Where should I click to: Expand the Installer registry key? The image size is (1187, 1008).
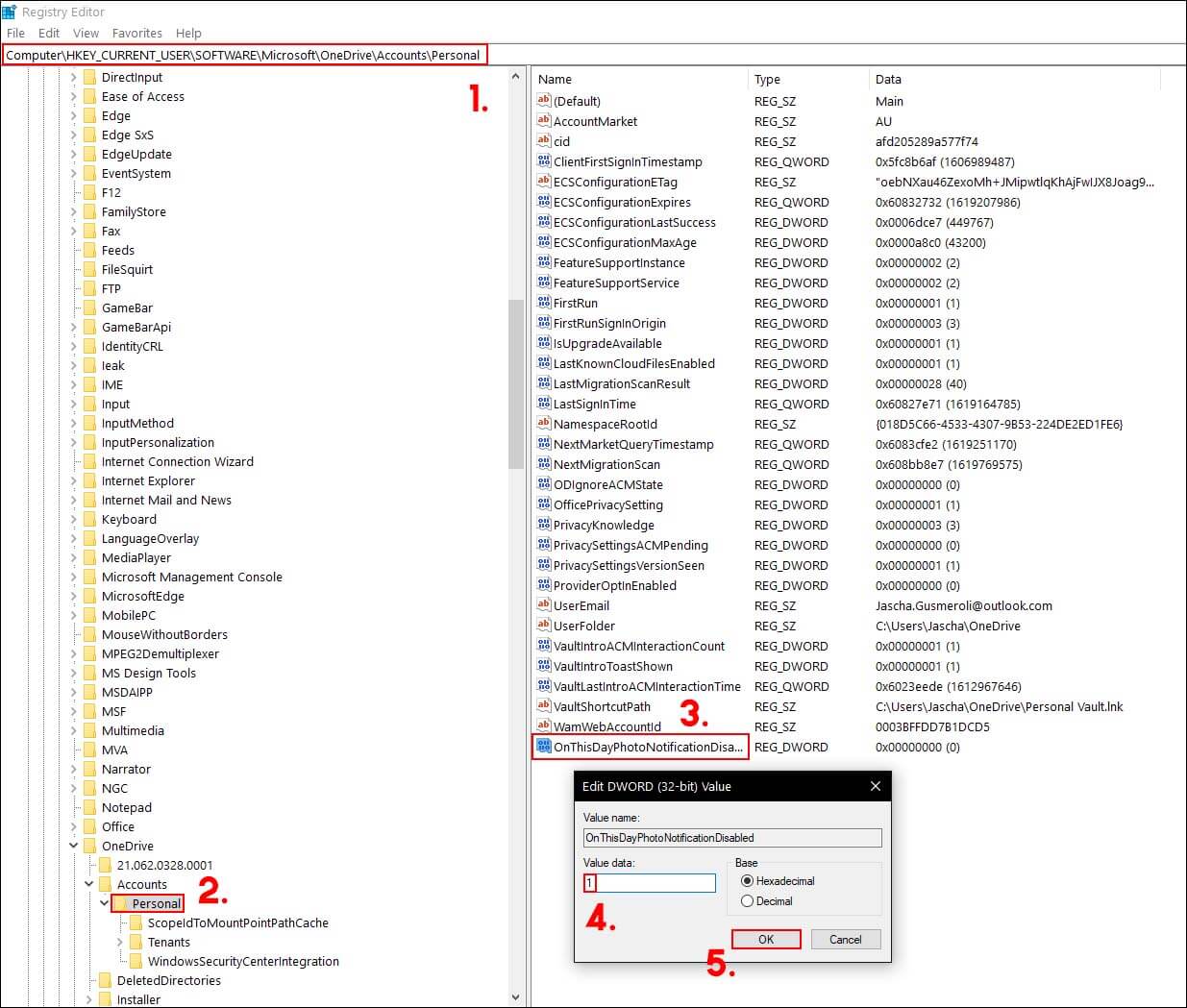[x=89, y=999]
